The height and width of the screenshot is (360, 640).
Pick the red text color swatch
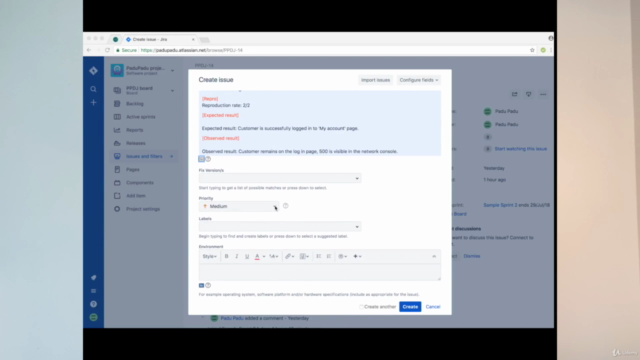pyautogui.click(x=257, y=256)
